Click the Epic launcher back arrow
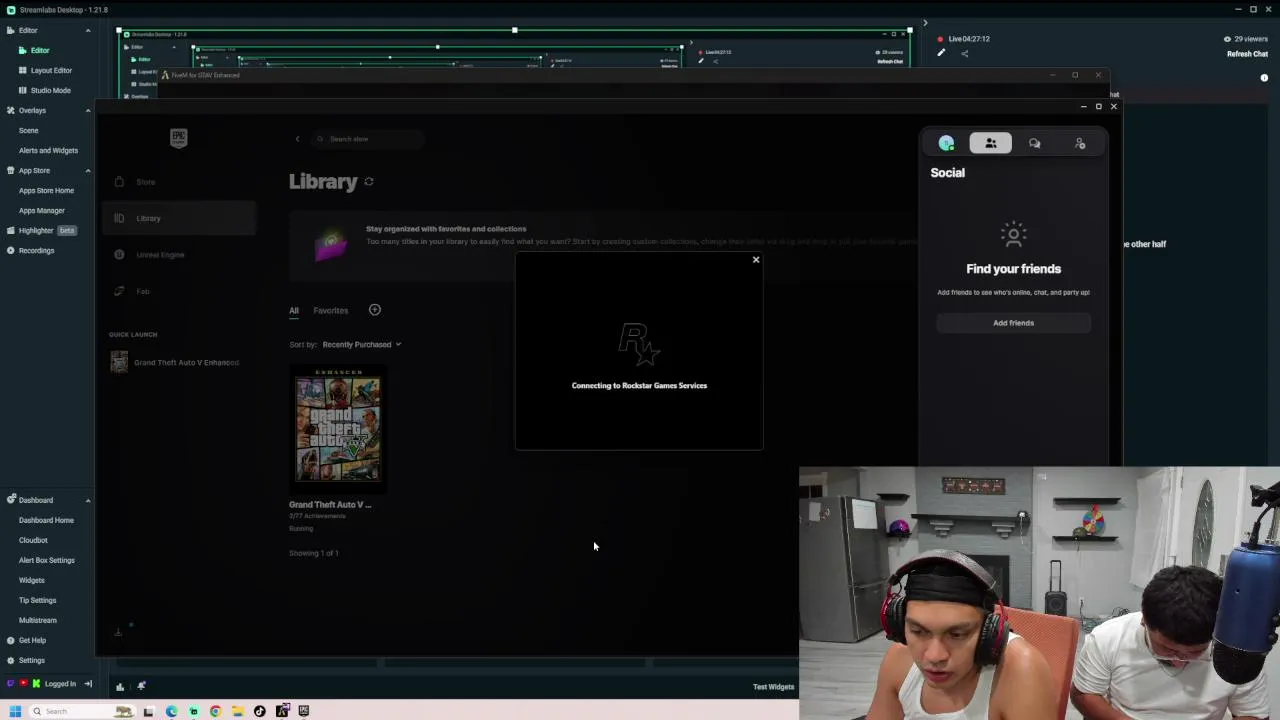 pos(297,139)
